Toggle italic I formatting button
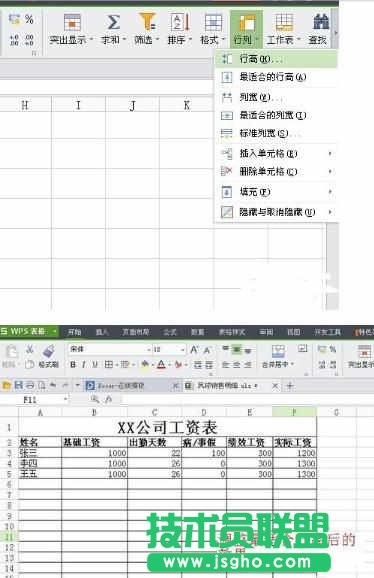 click(x=84, y=365)
